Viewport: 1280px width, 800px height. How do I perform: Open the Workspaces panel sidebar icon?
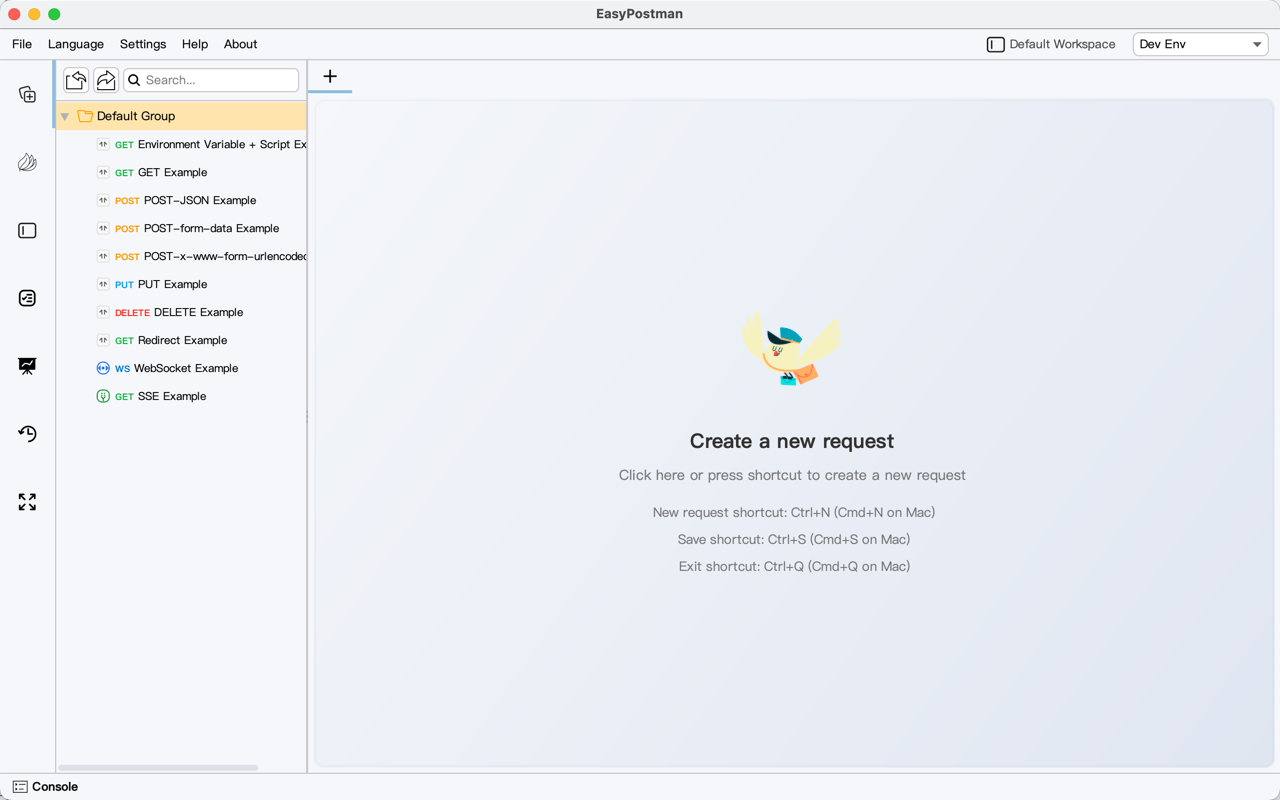[27, 230]
